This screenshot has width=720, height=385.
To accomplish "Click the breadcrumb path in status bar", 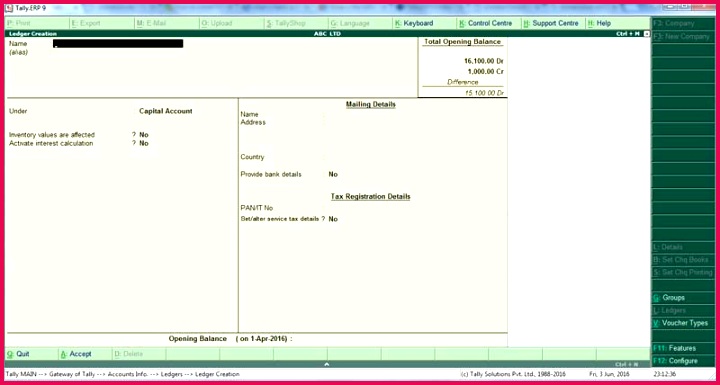I will click(123, 374).
